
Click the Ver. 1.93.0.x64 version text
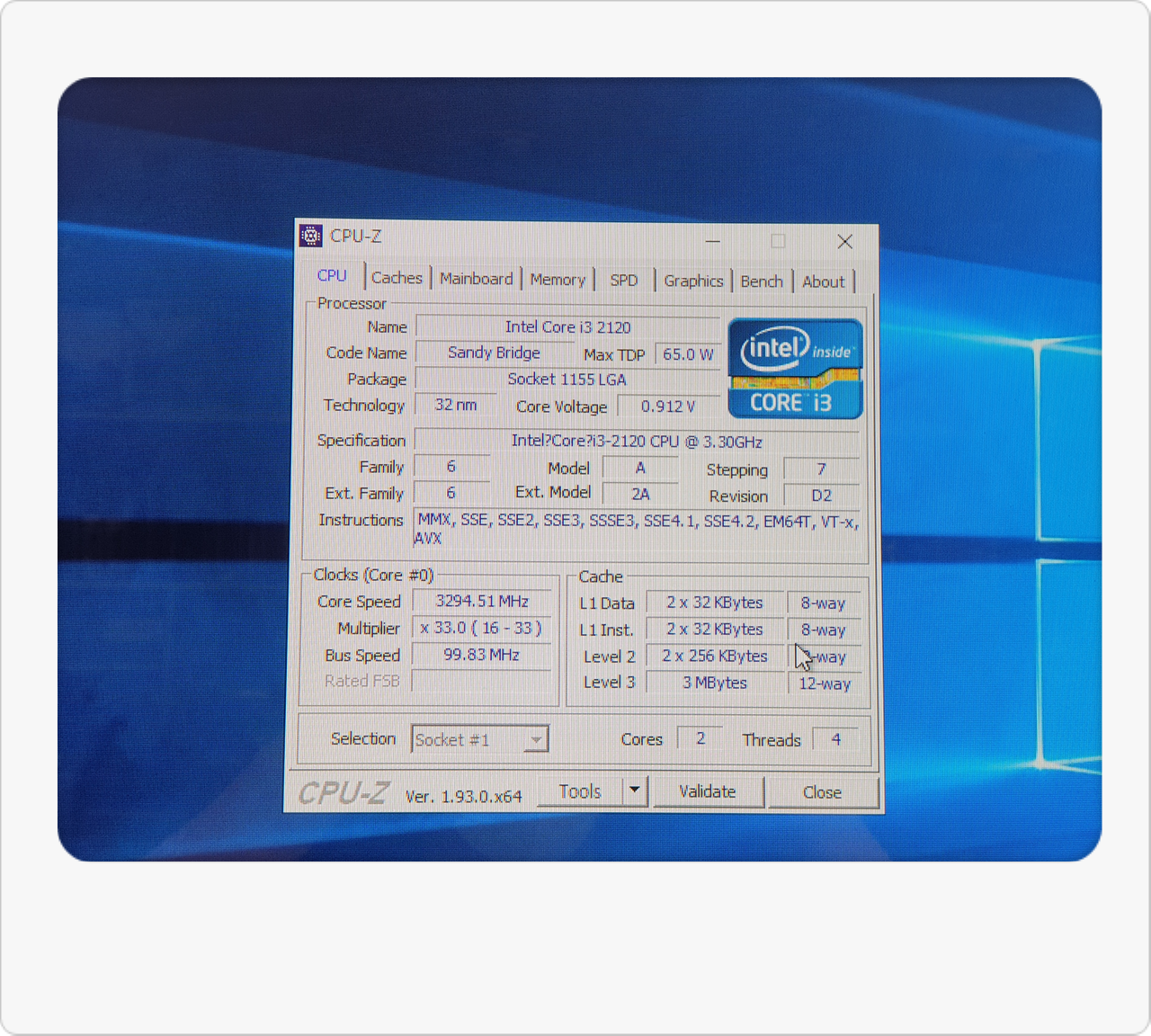point(463,796)
